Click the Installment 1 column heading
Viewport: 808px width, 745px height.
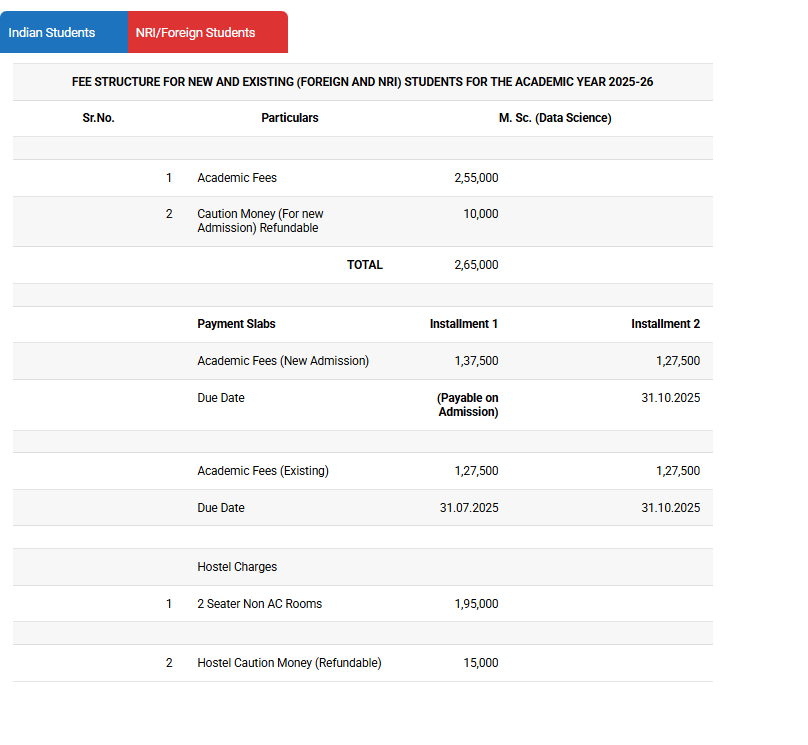pos(464,324)
